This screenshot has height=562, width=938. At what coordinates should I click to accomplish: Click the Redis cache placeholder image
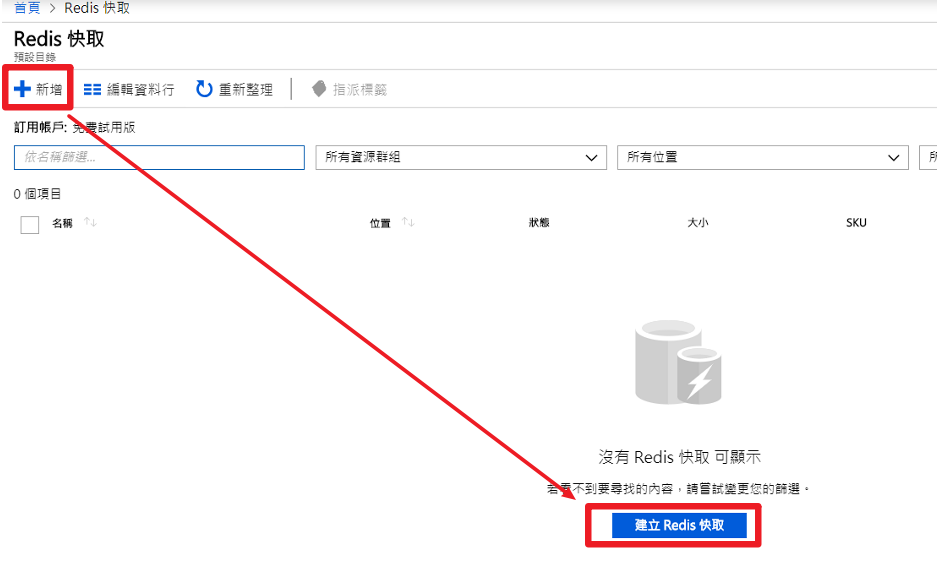tap(678, 362)
